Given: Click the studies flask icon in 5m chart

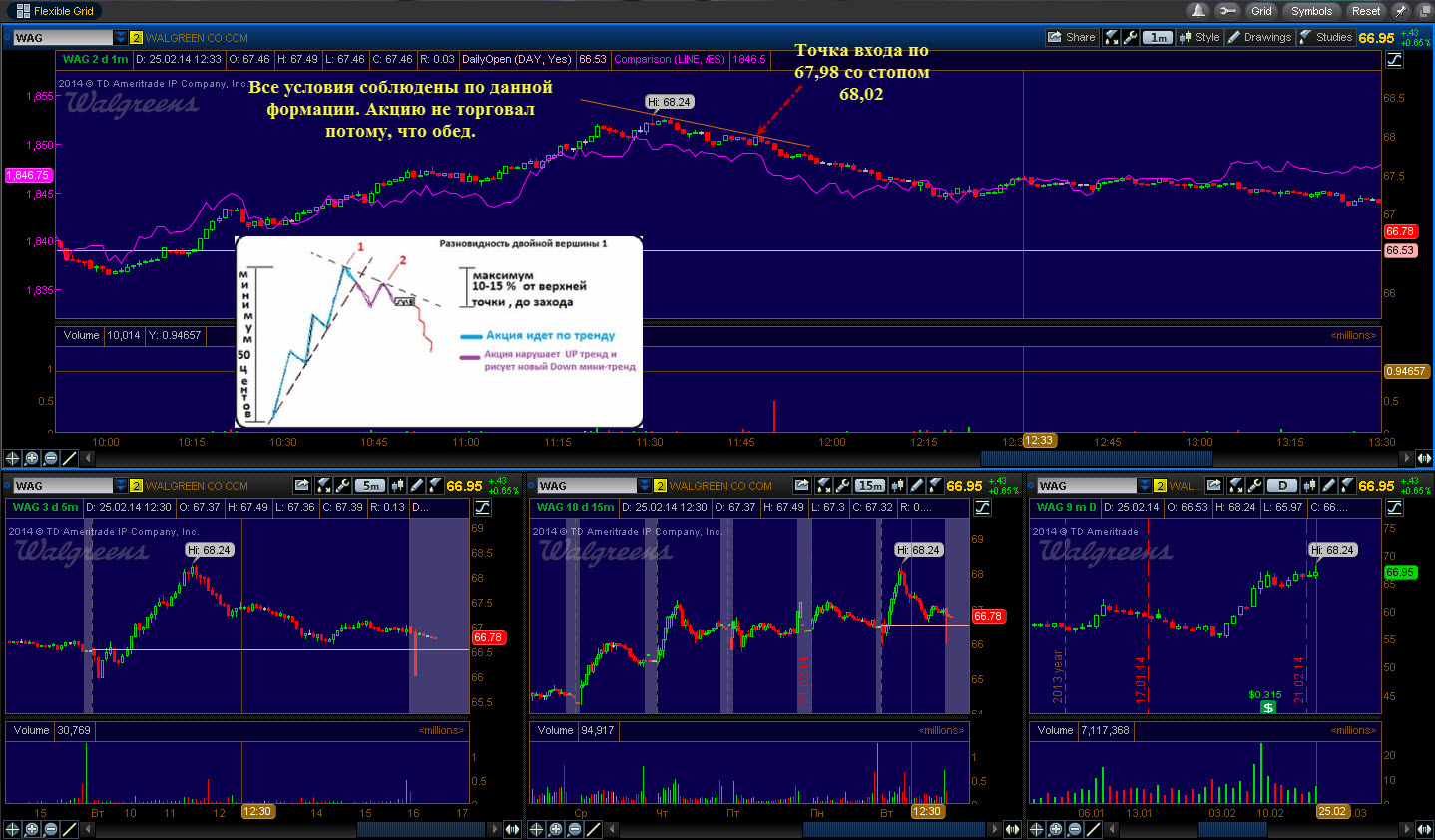Looking at the screenshot, I should (x=435, y=485).
